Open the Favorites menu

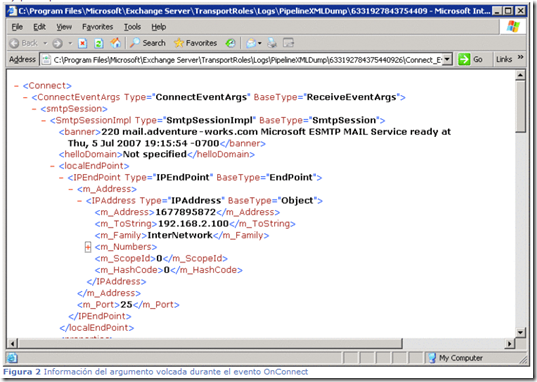pos(97,27)
